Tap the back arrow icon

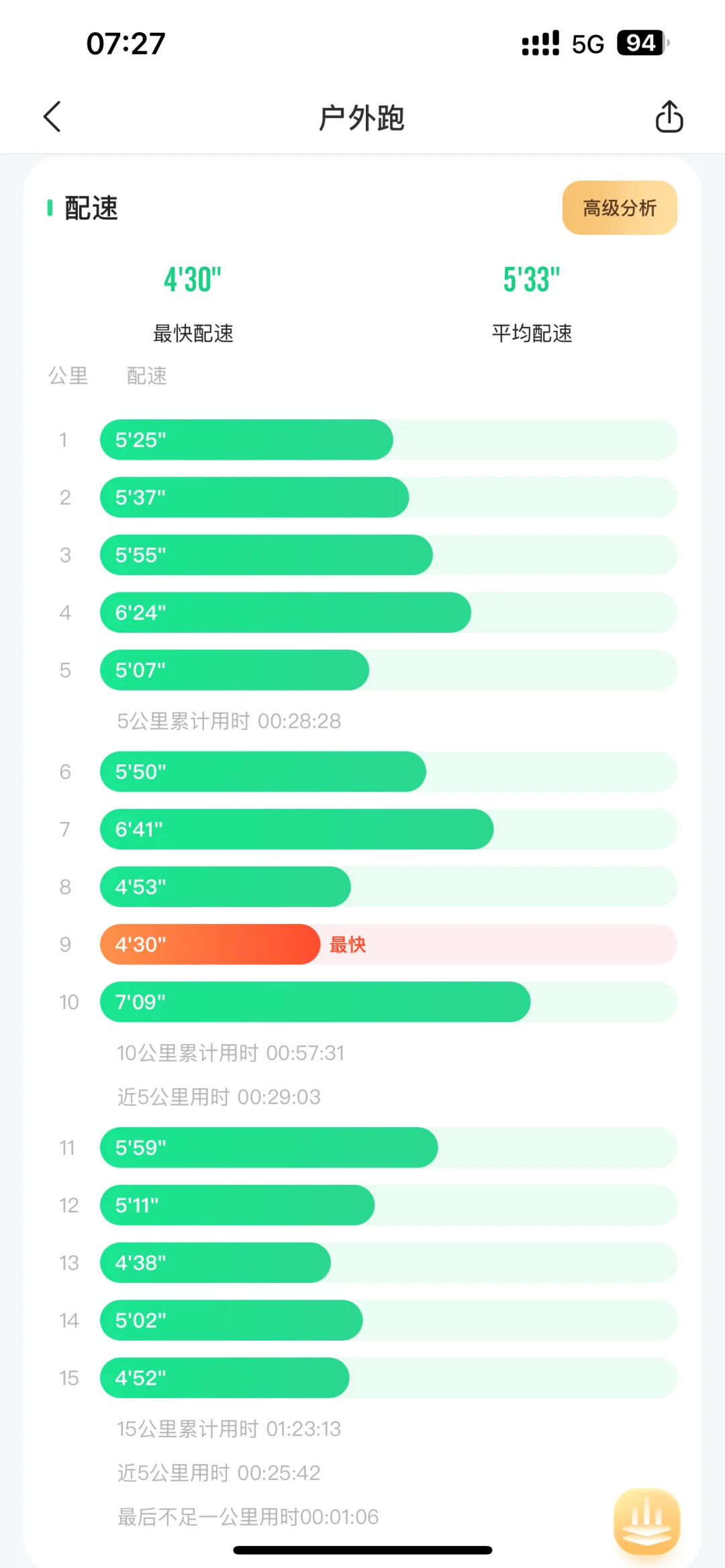click(52, 117)
